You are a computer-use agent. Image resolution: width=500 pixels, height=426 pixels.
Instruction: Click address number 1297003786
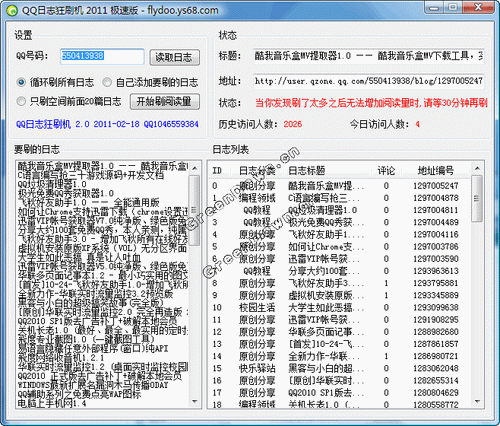coord(436,247)
